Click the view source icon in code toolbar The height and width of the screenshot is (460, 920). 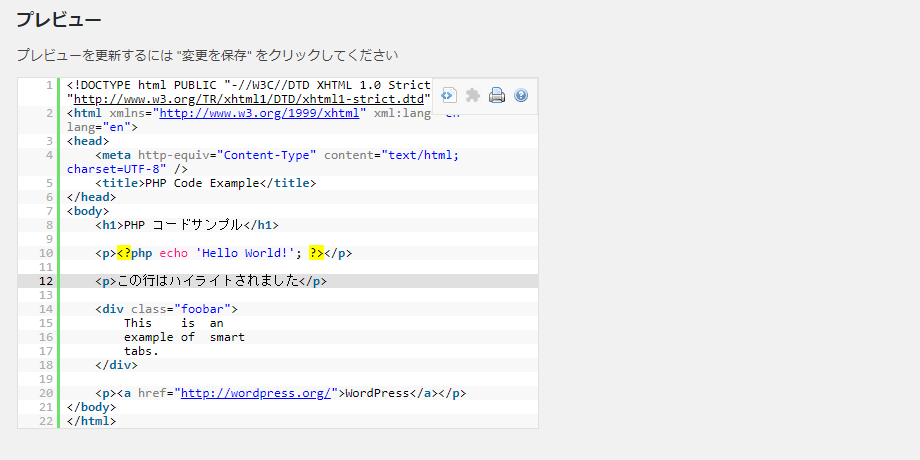[x=449, y=96]
